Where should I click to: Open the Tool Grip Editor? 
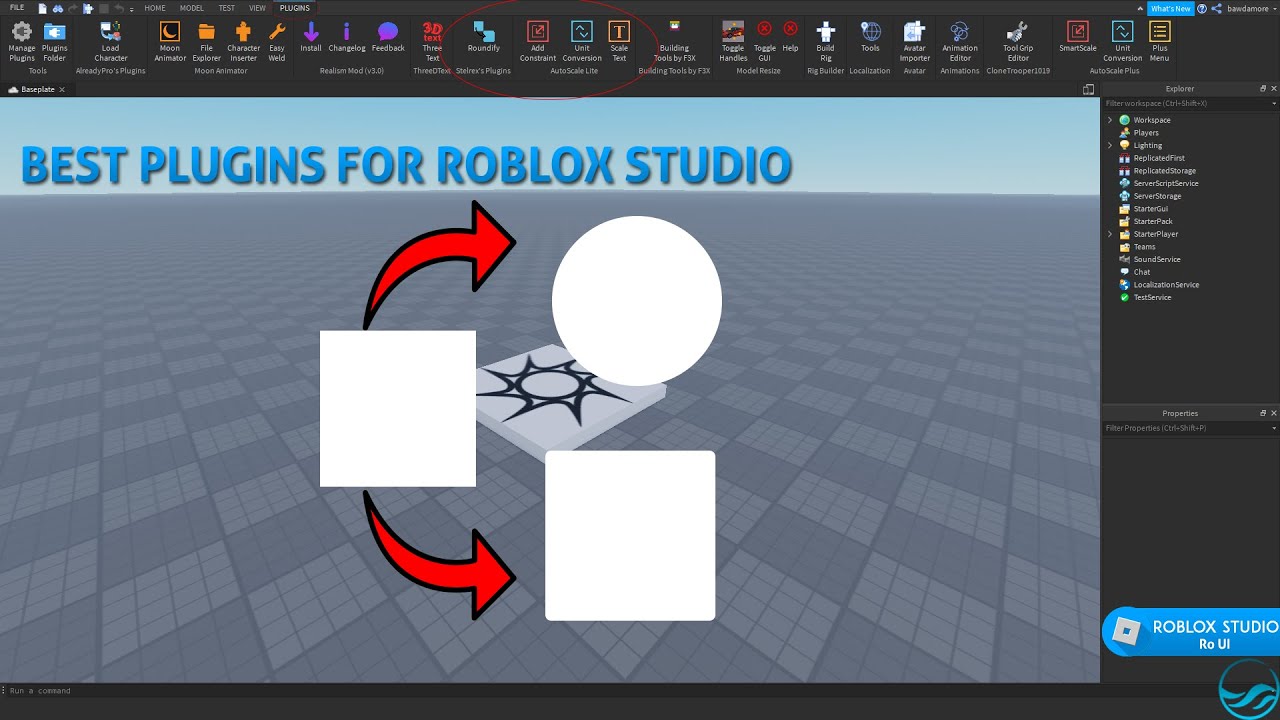1018,42
